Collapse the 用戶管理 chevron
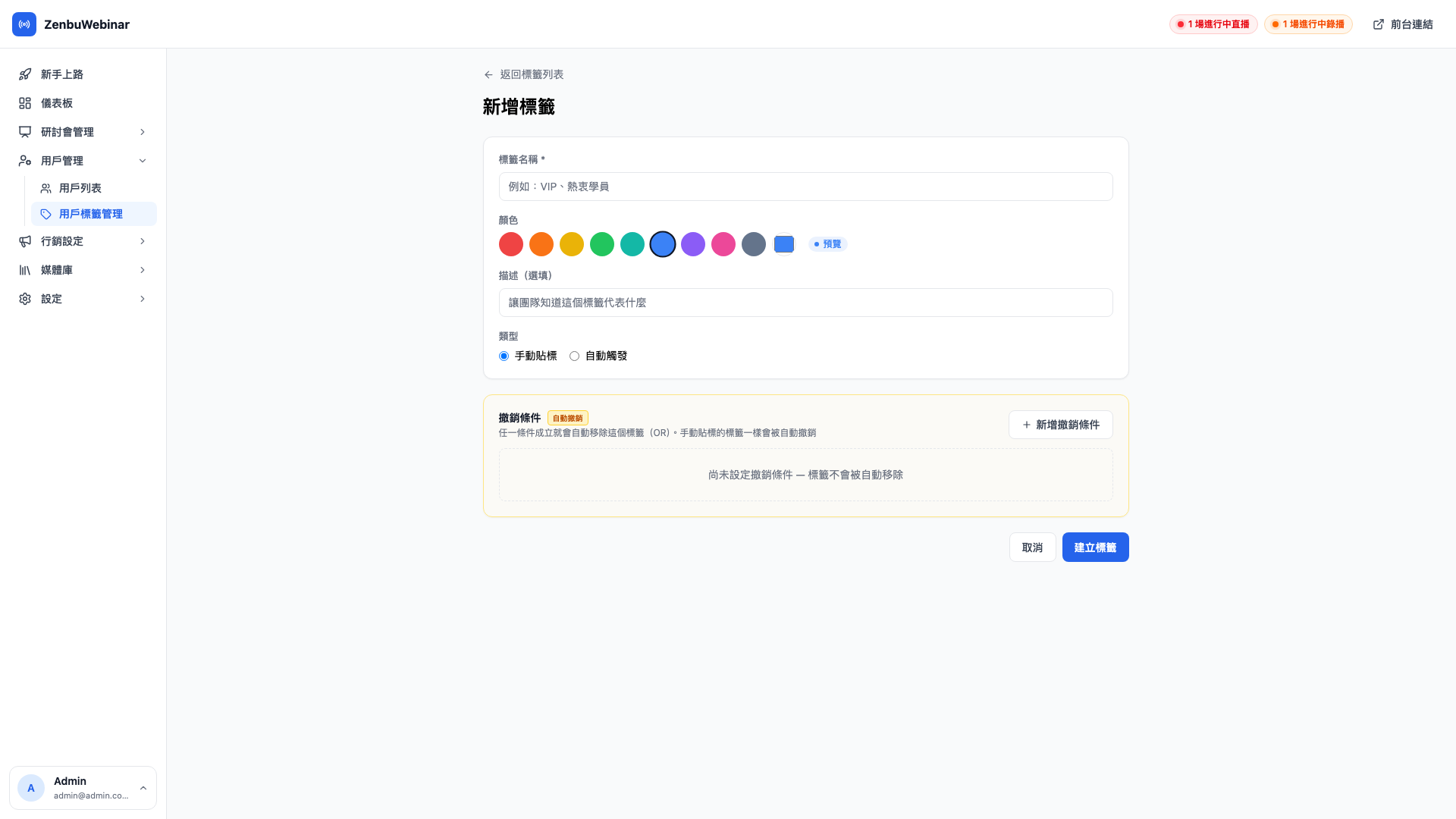The height and width of the screenshot is (819, 1456). pos(143,161)
